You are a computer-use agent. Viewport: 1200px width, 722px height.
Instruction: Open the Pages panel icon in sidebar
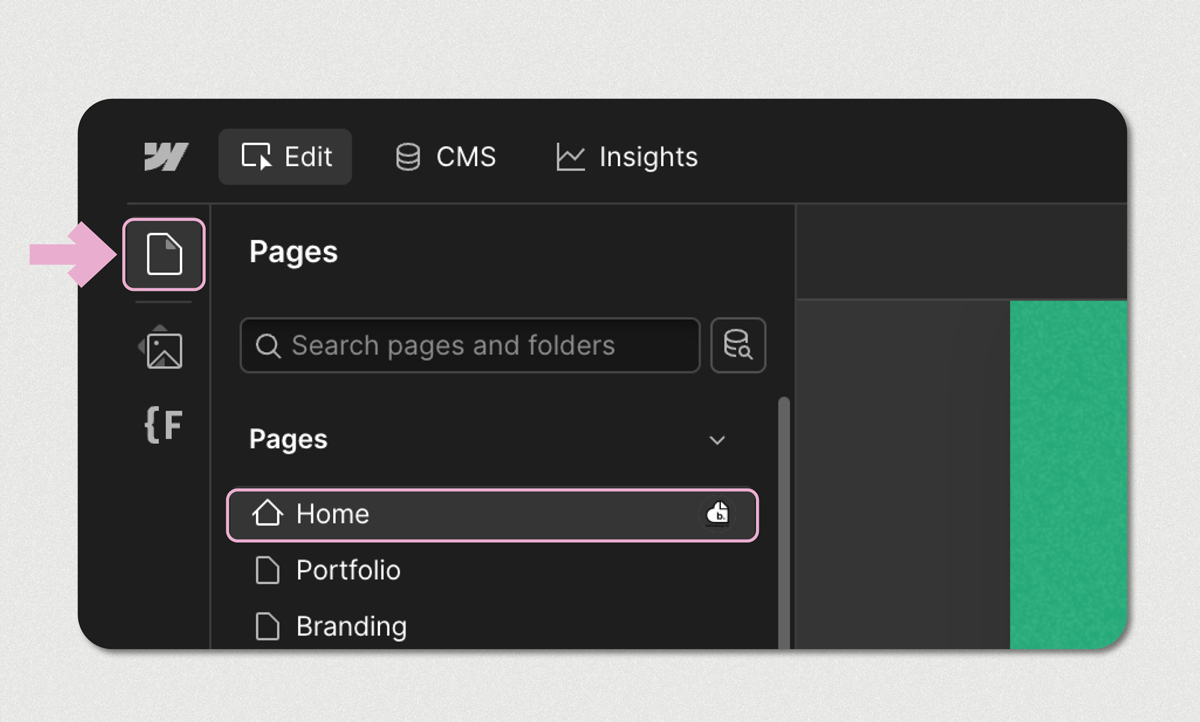coord(164,254)
